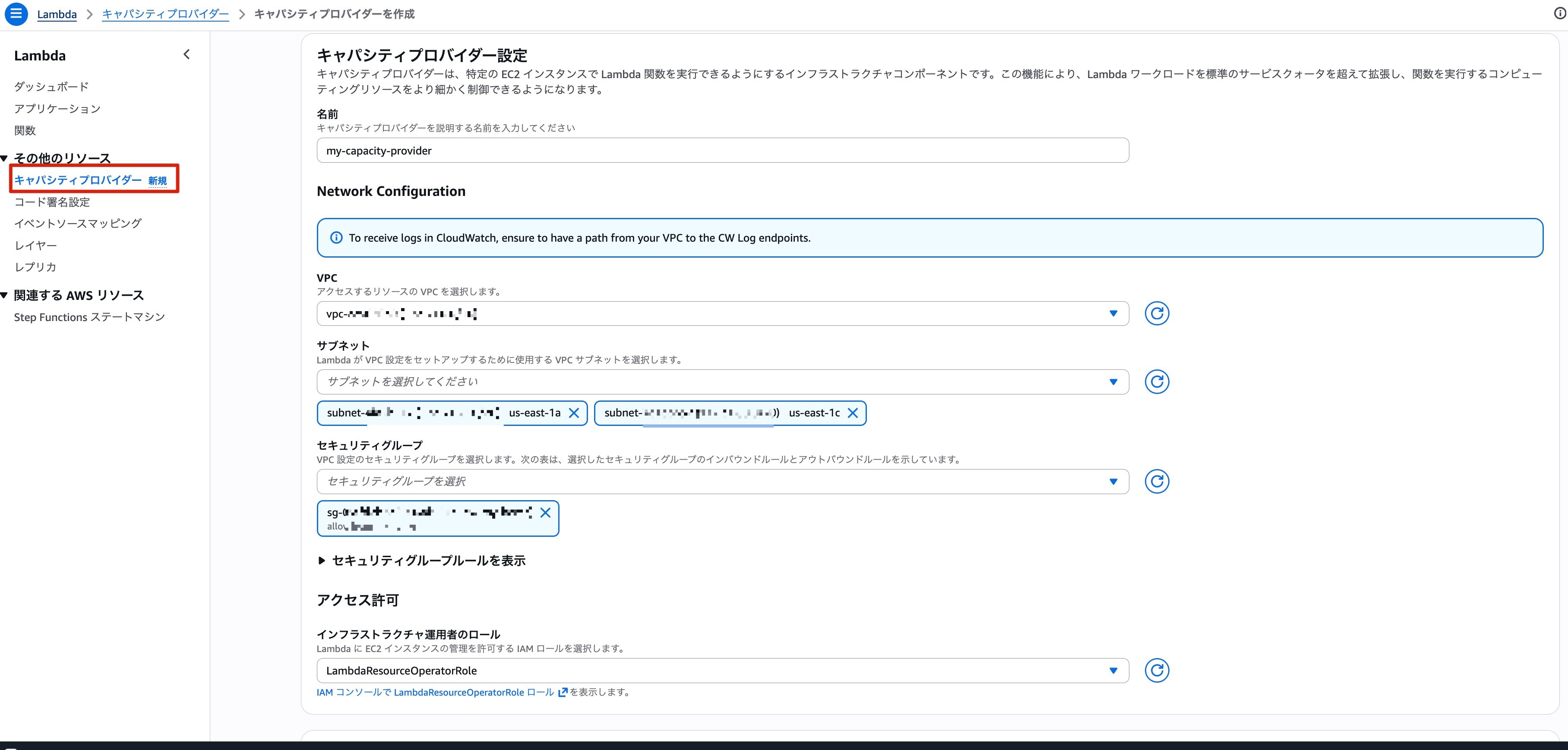Image resolution: width=1568 pixels, height=750 pixels.
Task: Open the LambdaResourceOperatorRole dropdown
Action: click(x=723, y=671)
